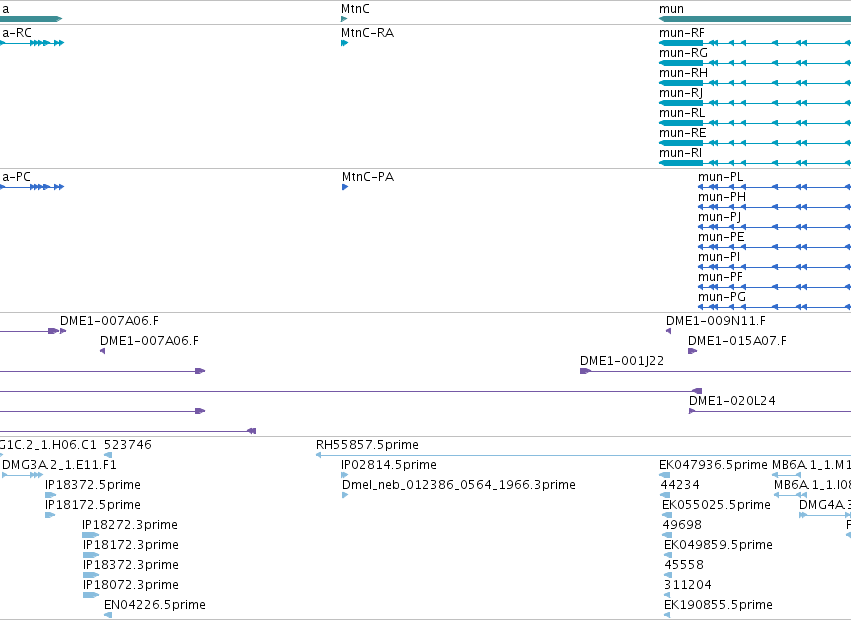Screen dimensions: 851x620
Task: Select the mun-RL transcript
Action: click(755, 123)
